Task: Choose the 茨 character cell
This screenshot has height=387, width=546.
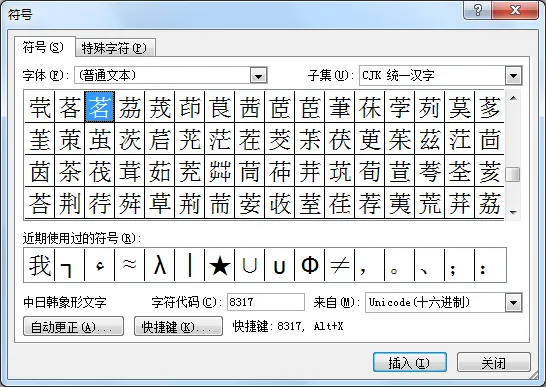Action: point(130,139)
